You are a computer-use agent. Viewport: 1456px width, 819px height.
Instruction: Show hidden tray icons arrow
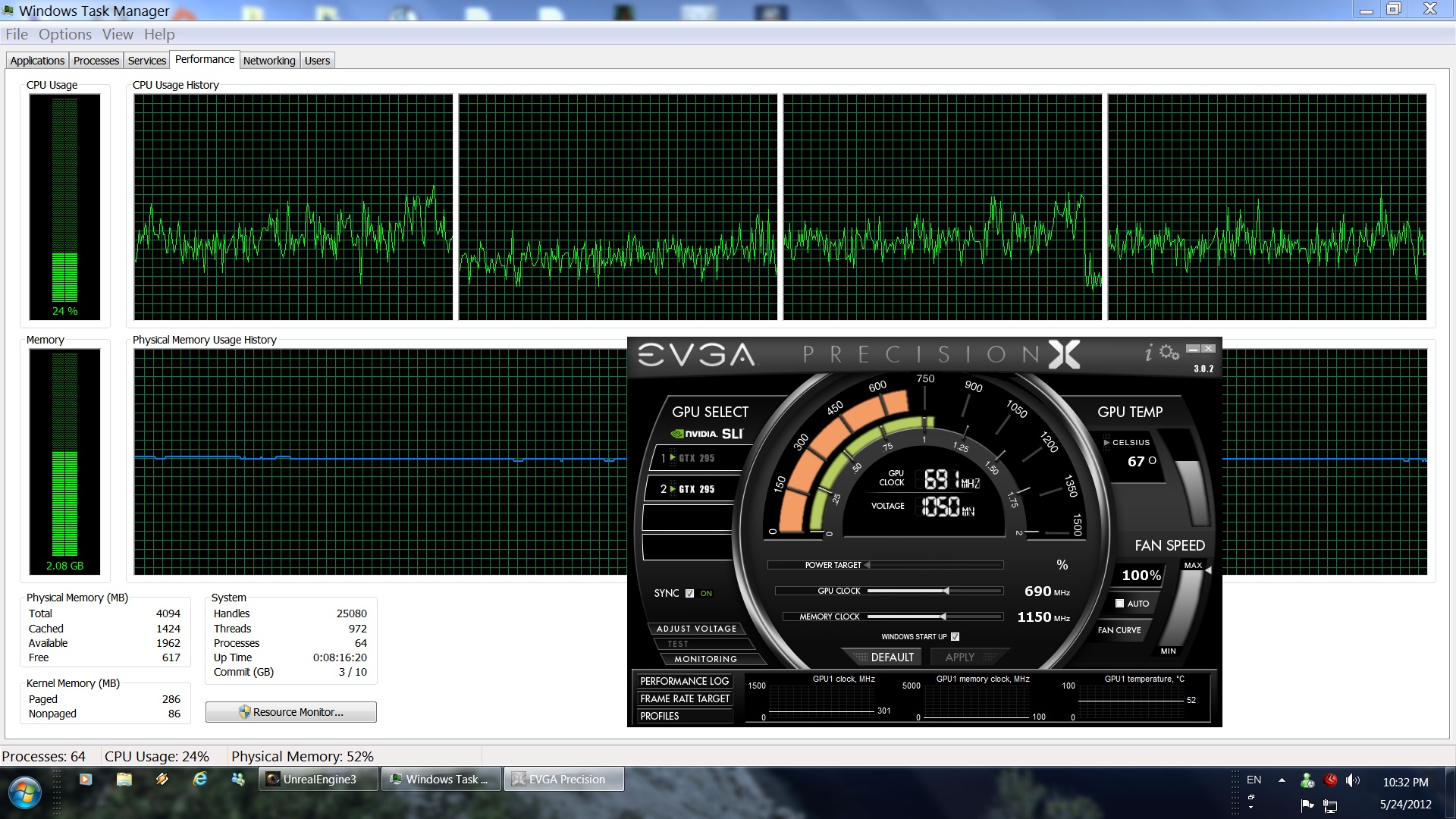[x=1282, y=780]
